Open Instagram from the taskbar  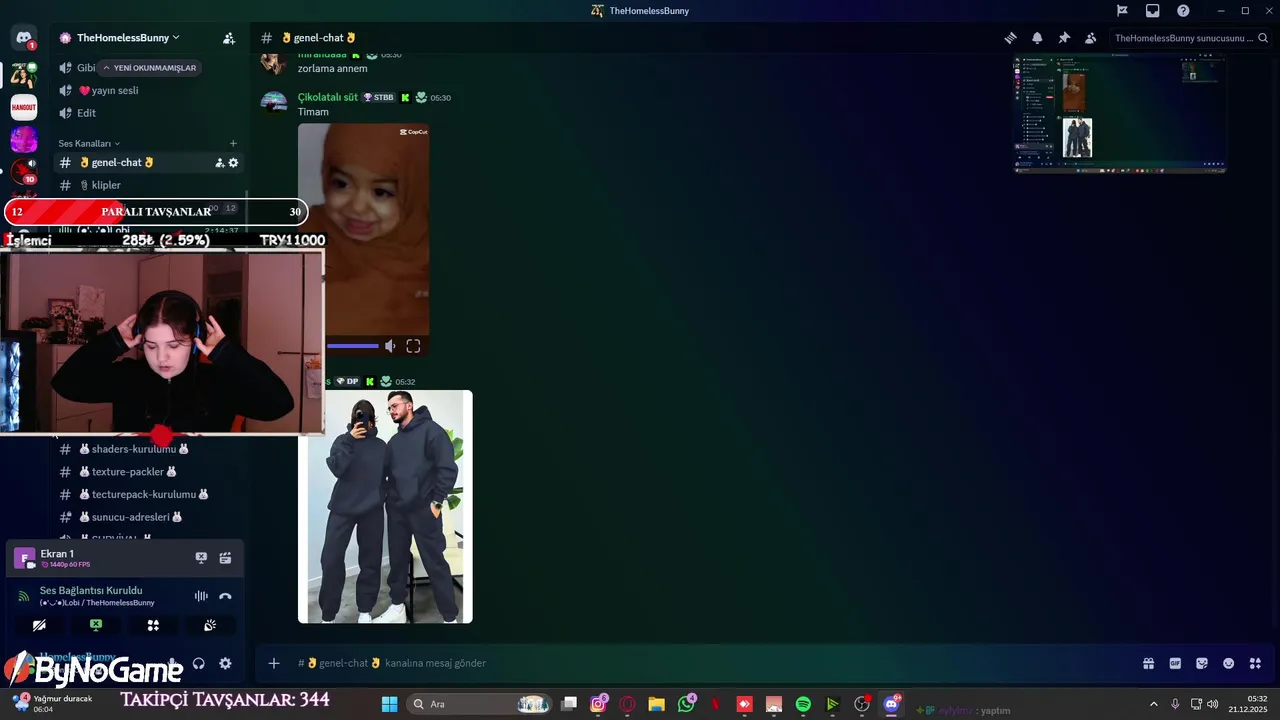click(x=598, y=704)
